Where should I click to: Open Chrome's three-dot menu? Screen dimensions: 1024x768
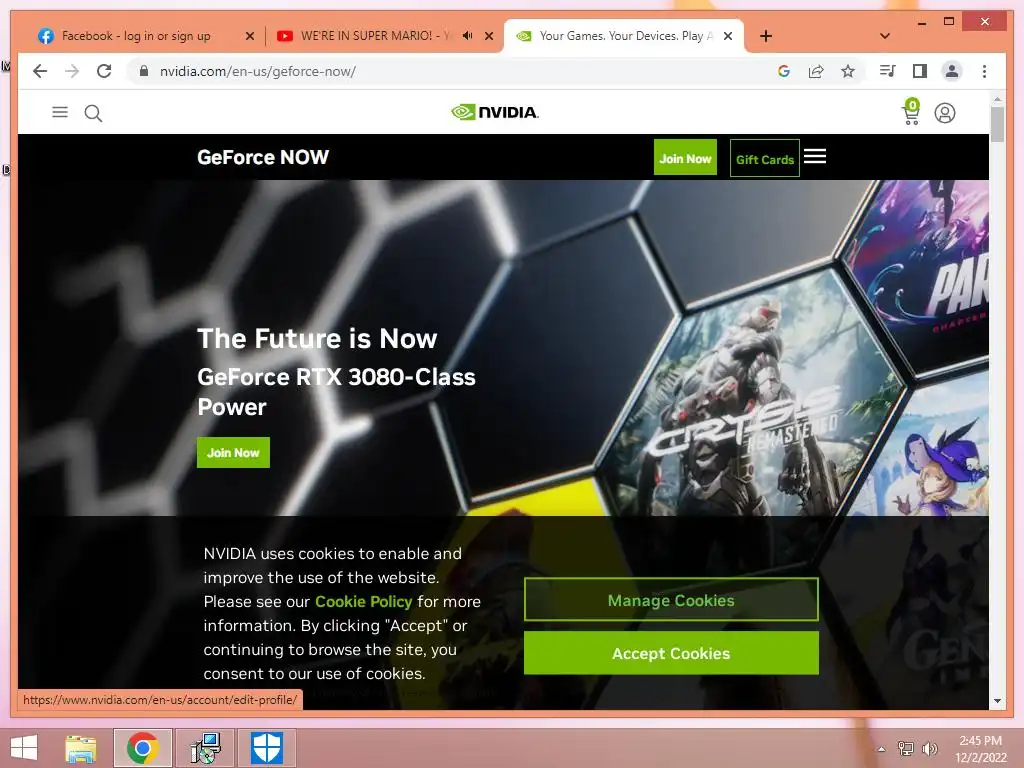[984, 71]
